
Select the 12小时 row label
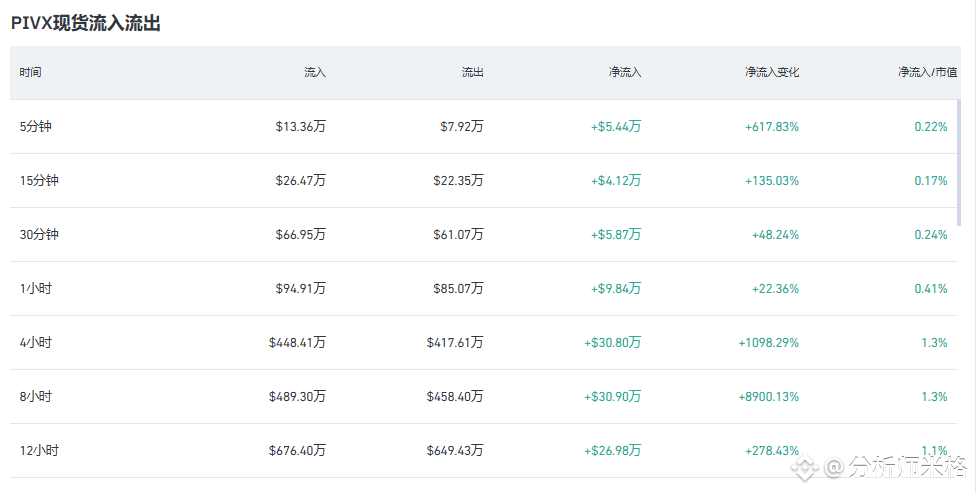pyautogui.click(x=38, y=451)
